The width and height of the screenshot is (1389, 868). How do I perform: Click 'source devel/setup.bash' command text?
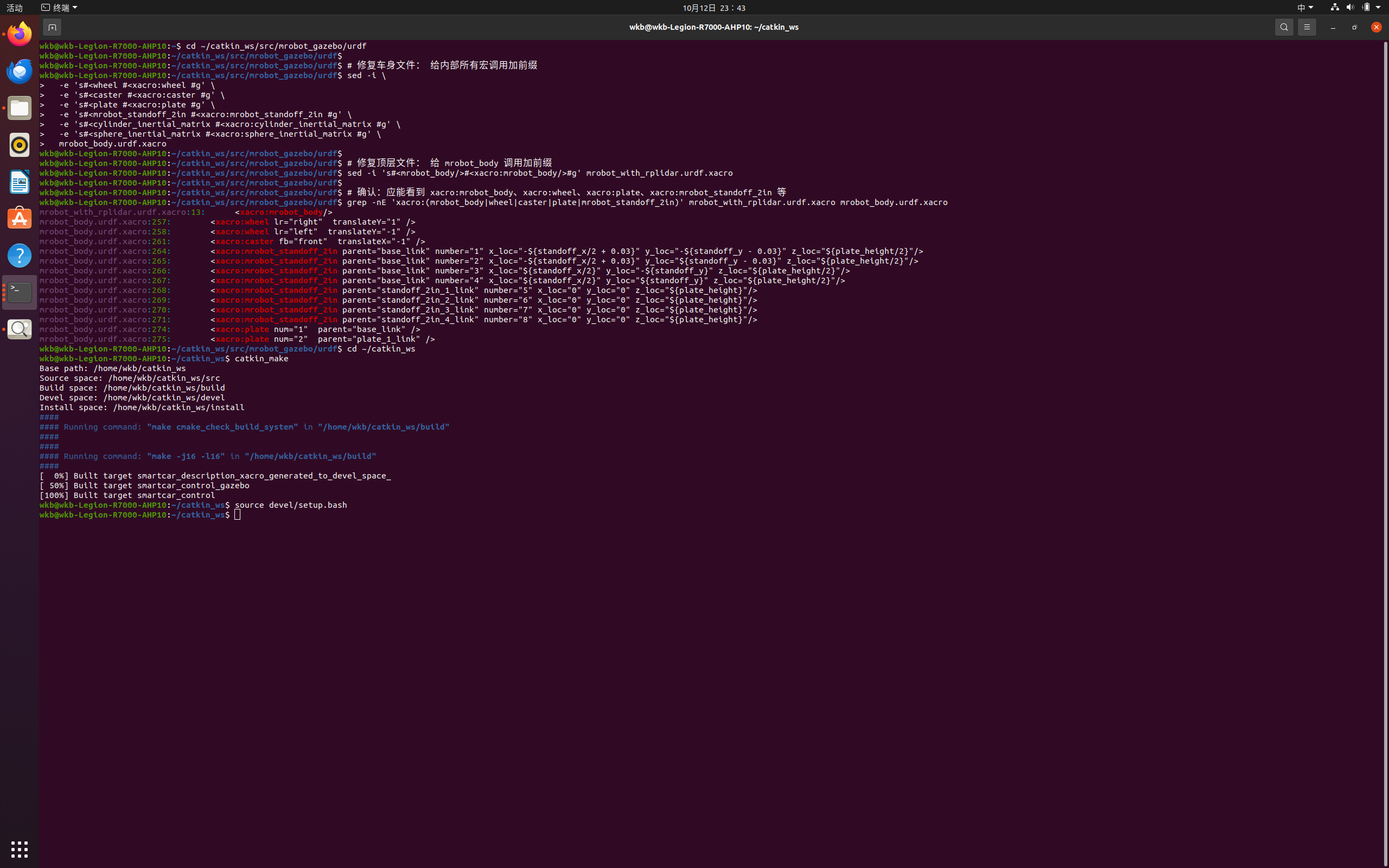pyautogui.click(x=290, y=505)
